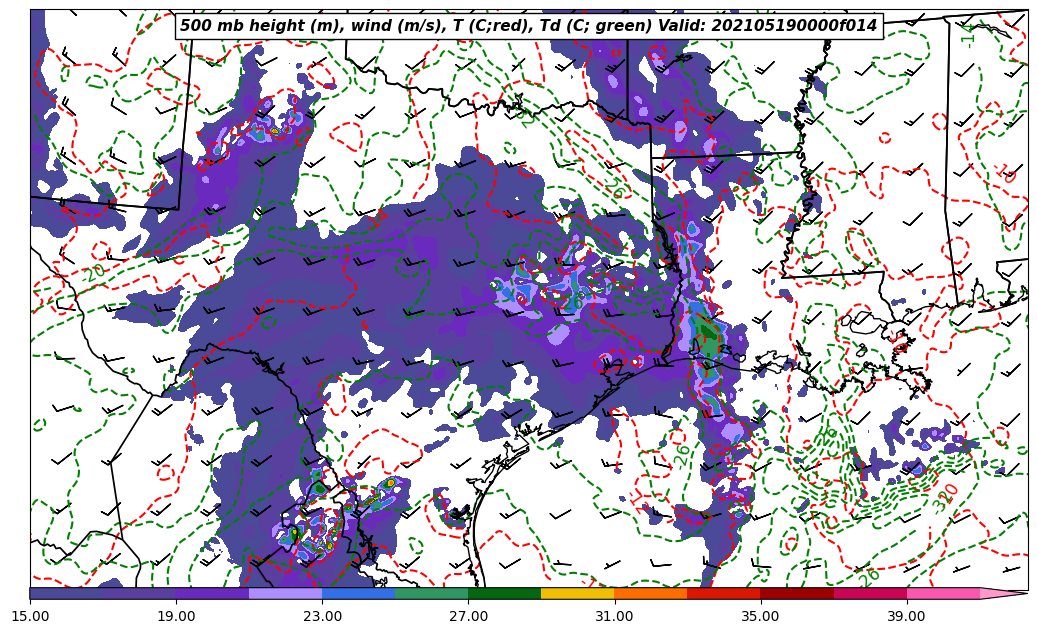
Task: Select the light lavender colorbar segment
Action: (x=285, y=593)
